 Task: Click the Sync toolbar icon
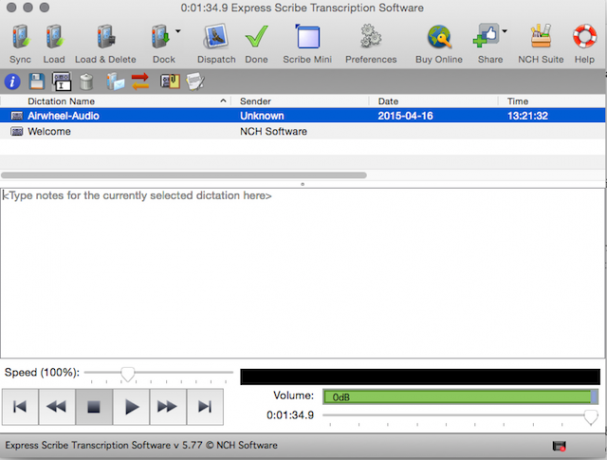point(20,37)
